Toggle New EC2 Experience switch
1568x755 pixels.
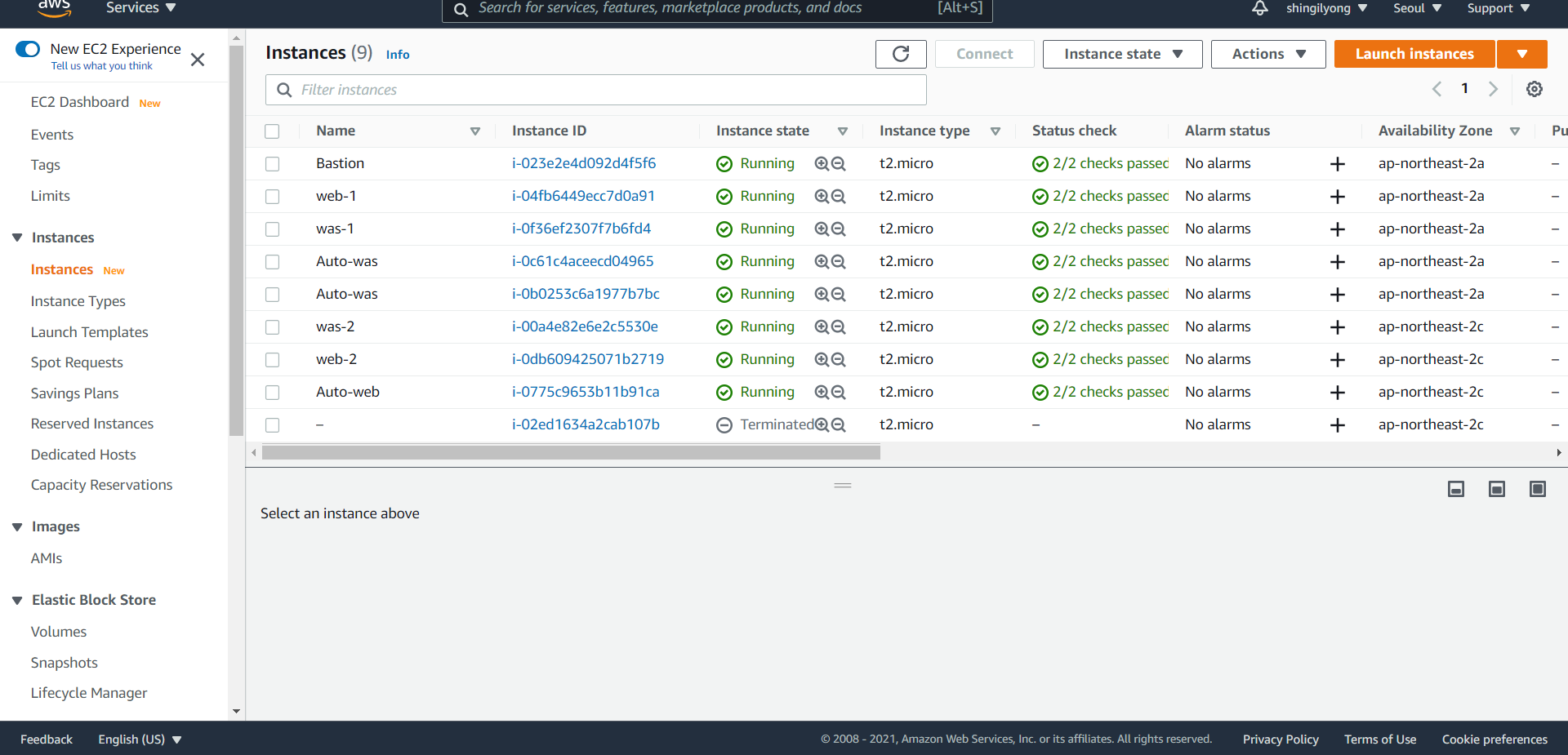[28, 49]
